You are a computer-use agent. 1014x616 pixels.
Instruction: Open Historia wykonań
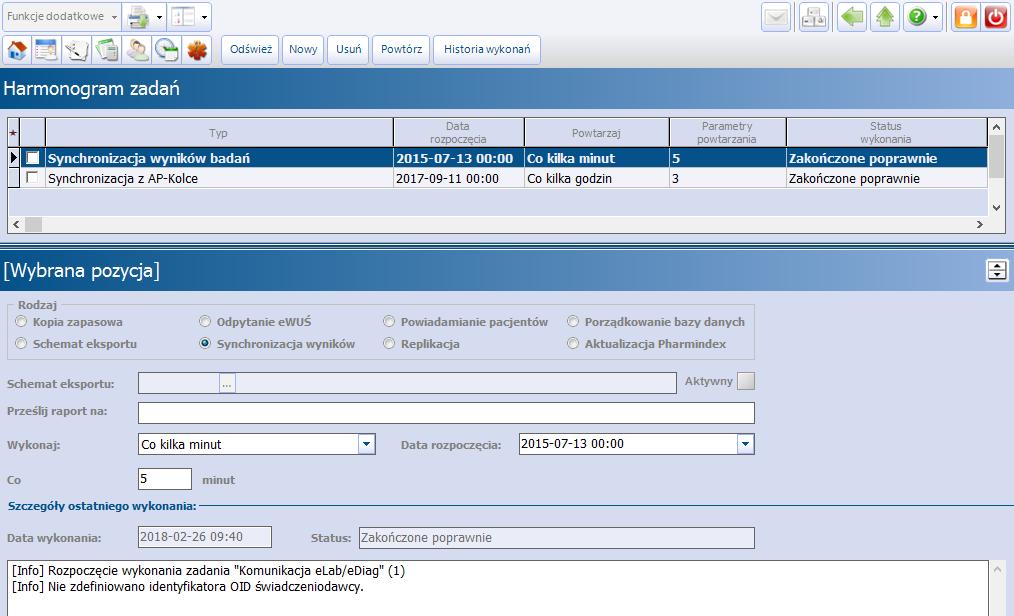pyautogui.click(x=487, y=49)
